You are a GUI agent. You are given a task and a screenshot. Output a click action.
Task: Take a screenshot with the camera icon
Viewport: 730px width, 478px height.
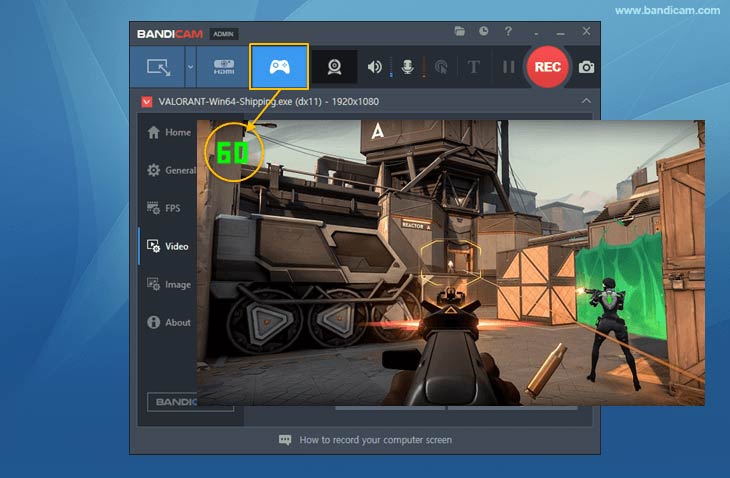[x=586, y=67]
